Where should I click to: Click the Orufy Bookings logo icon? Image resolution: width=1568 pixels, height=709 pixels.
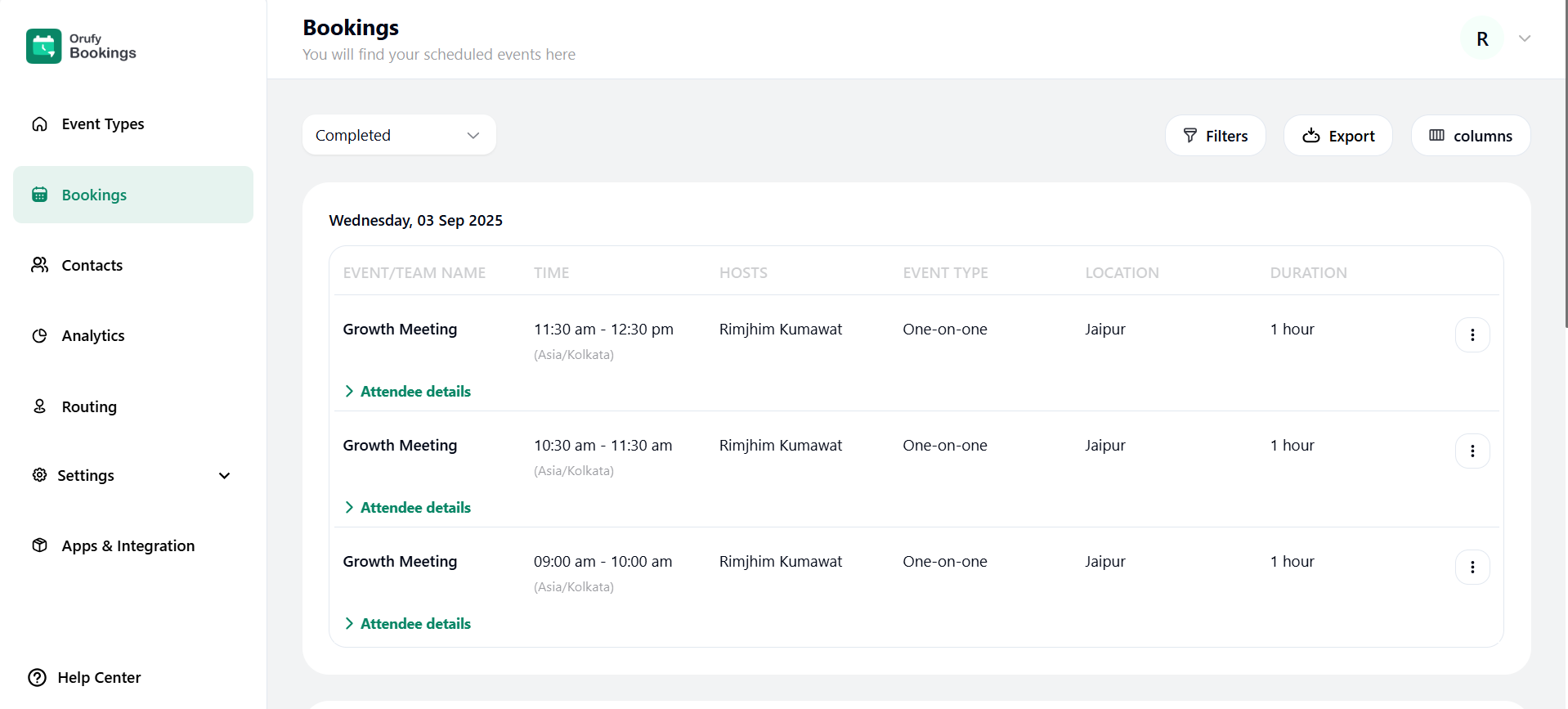click(43, 46)
